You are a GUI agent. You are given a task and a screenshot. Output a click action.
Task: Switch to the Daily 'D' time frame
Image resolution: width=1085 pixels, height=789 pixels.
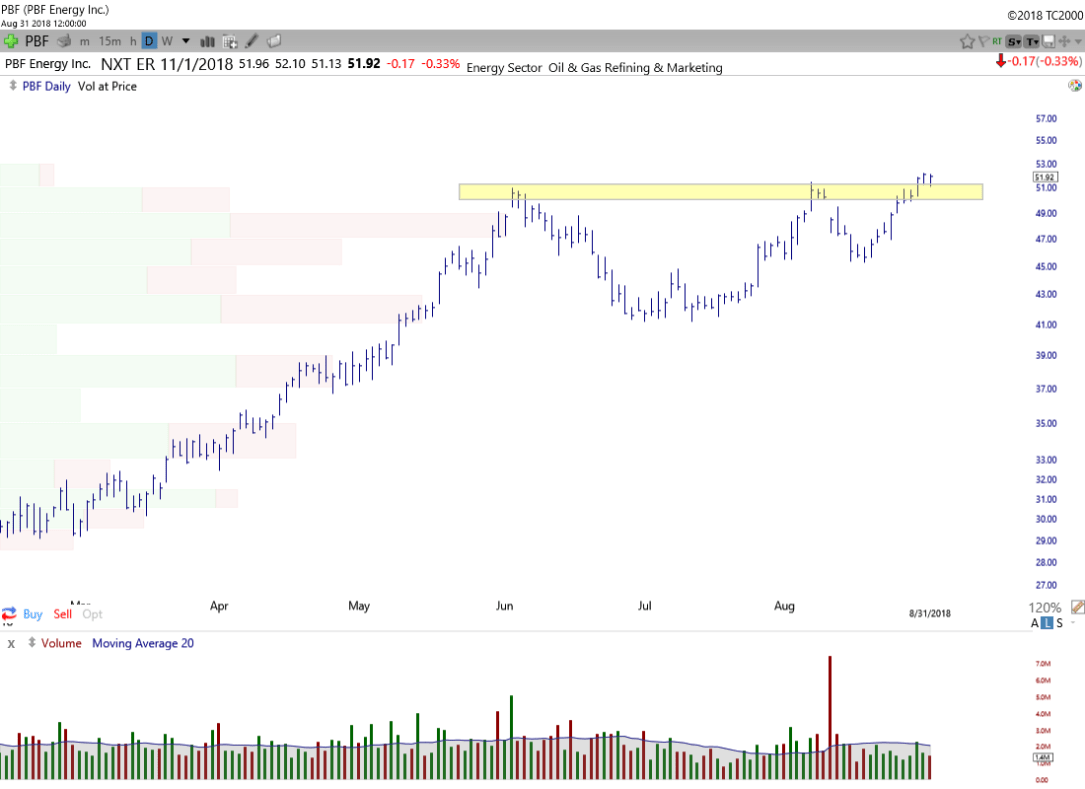pyautogui.click(x=148, y=41)
